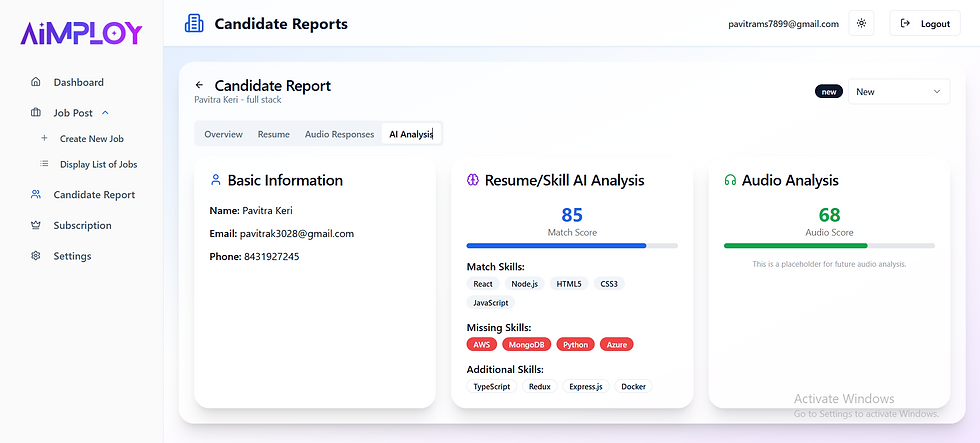The height and width of the screenshot is (443, 980).
Task: Click the Job Post briefcase icon
Action: click(x=36, y=112)
